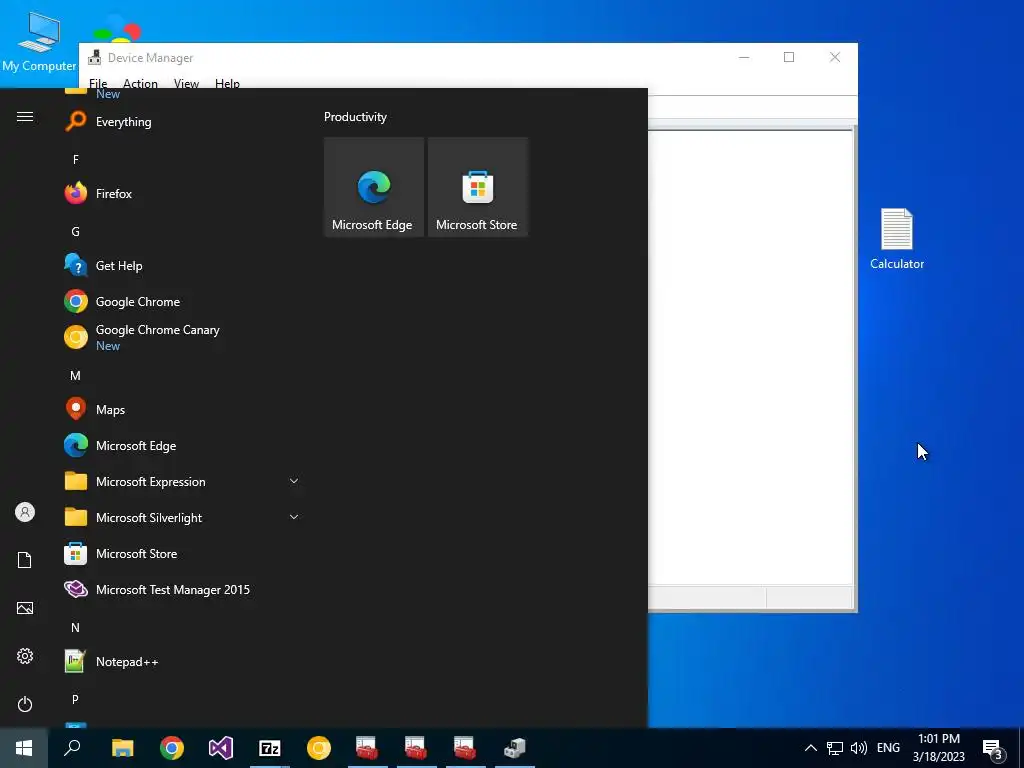Switch input language via ENG indicator

[888, 748]
